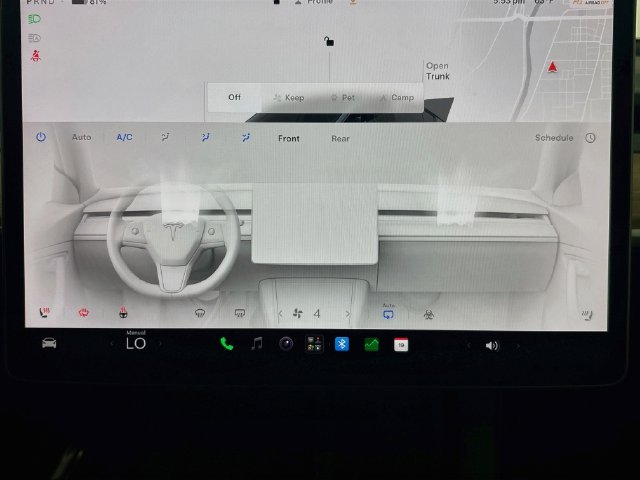The image size is (640, 480).
Task: Open the car controls menu icon
Action: pyautogui.click(x=49, y=343)
